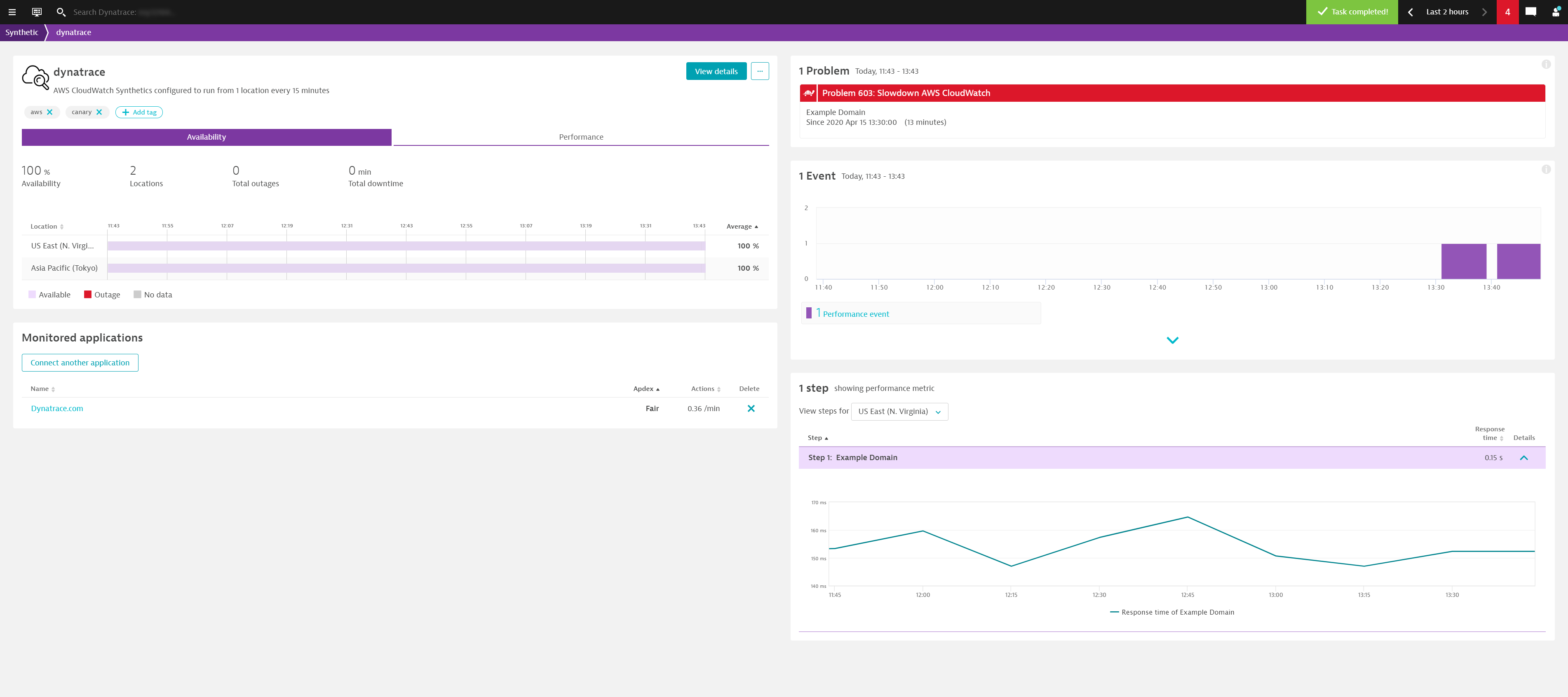1568x697 pixels.
Task: Sort monitored applications by Name
Action: (42, 388)
